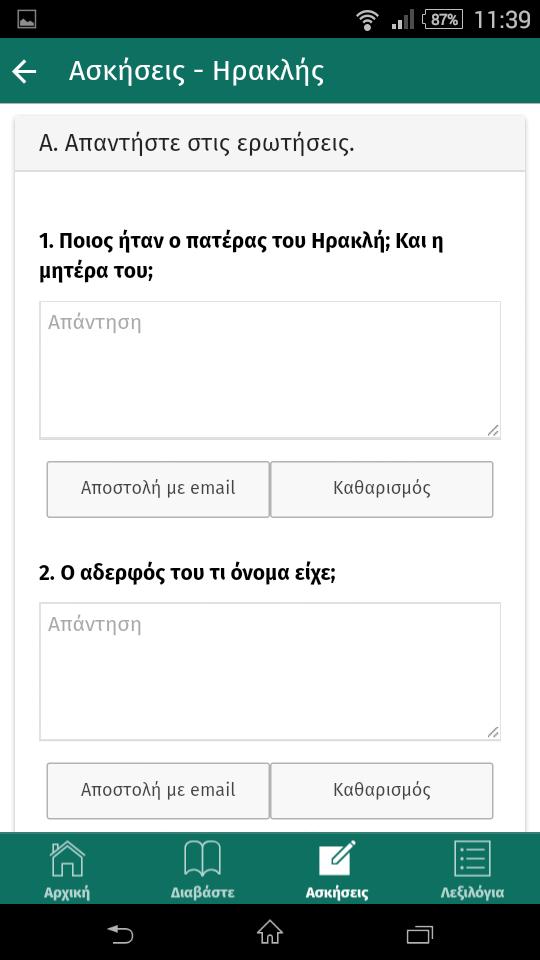Tap Android back navigation button

[x=121, y=933]
